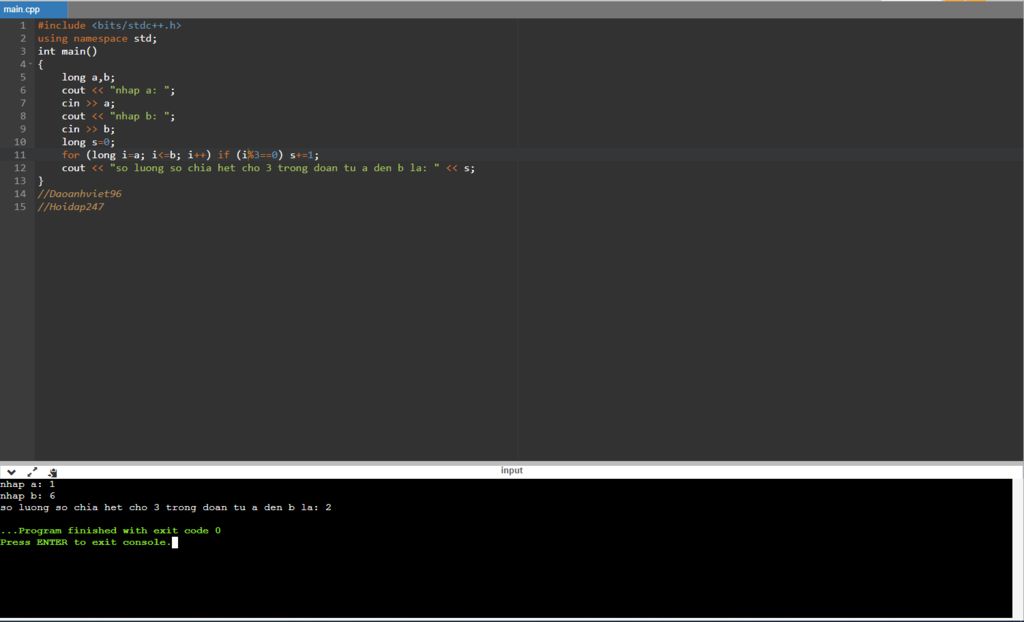Place cursor on '#include <bits/stdc++.h>' line
The height and width of the screenshot is (622, 1024).
point(109,25)
